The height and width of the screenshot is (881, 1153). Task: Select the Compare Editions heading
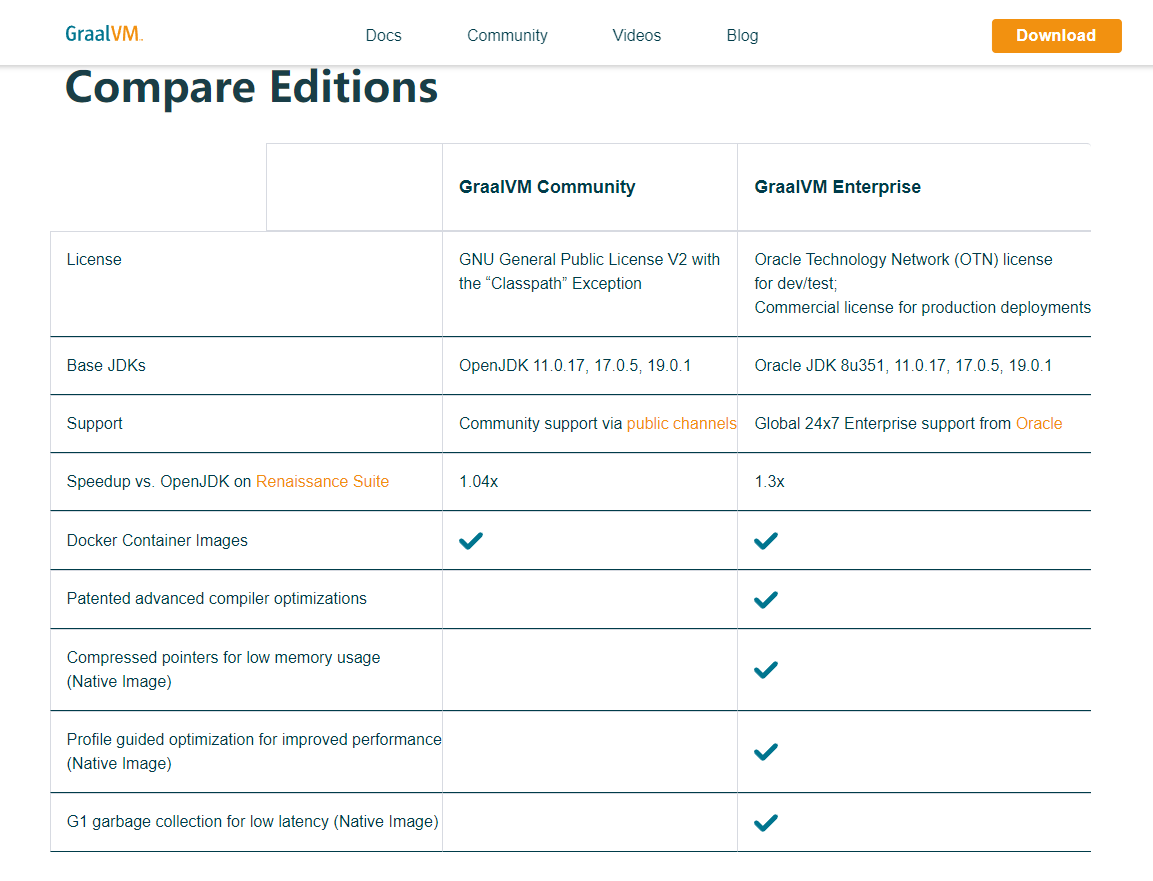tap(251, 88)
